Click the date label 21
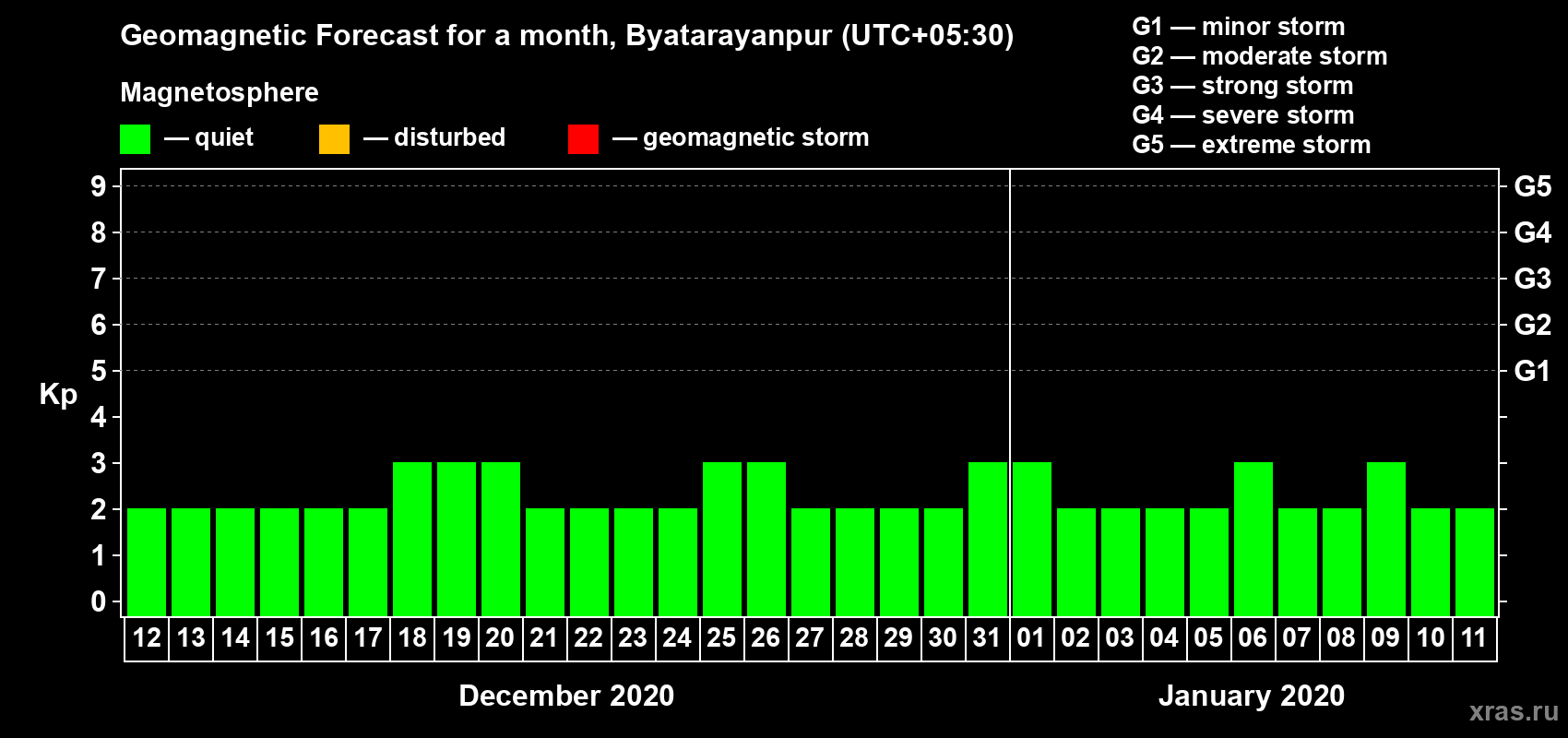Image resolution: width=1568 pixels, height=738 pixels. point(544,637)
